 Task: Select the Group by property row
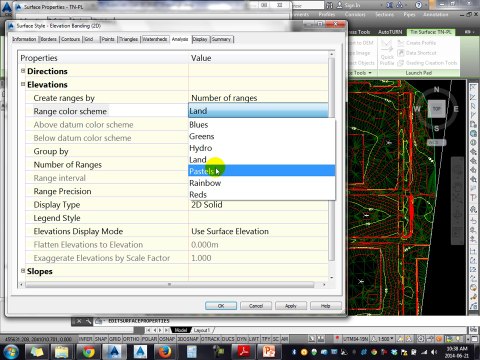107,151
